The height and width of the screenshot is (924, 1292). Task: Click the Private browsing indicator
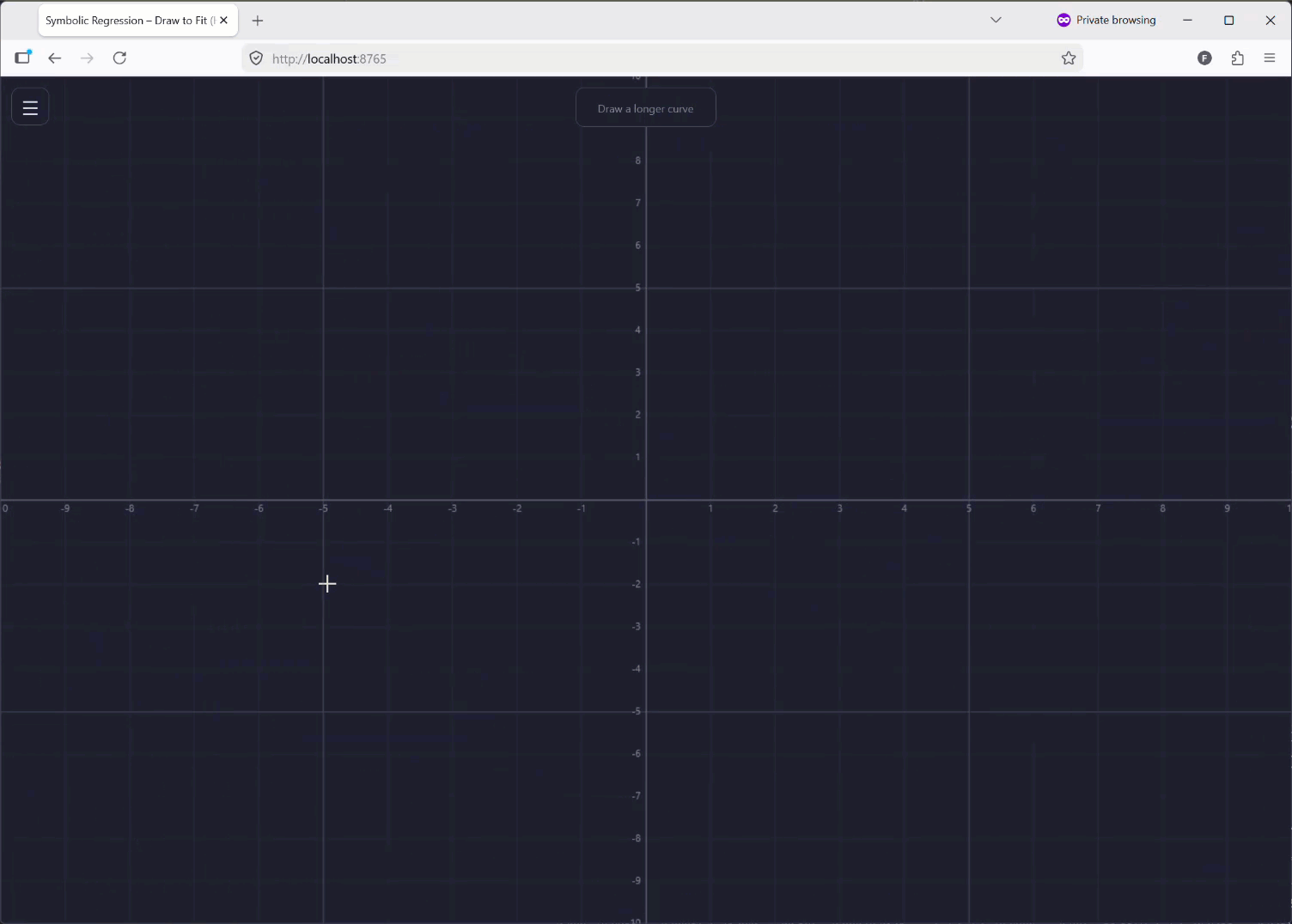coord(1106,20)
